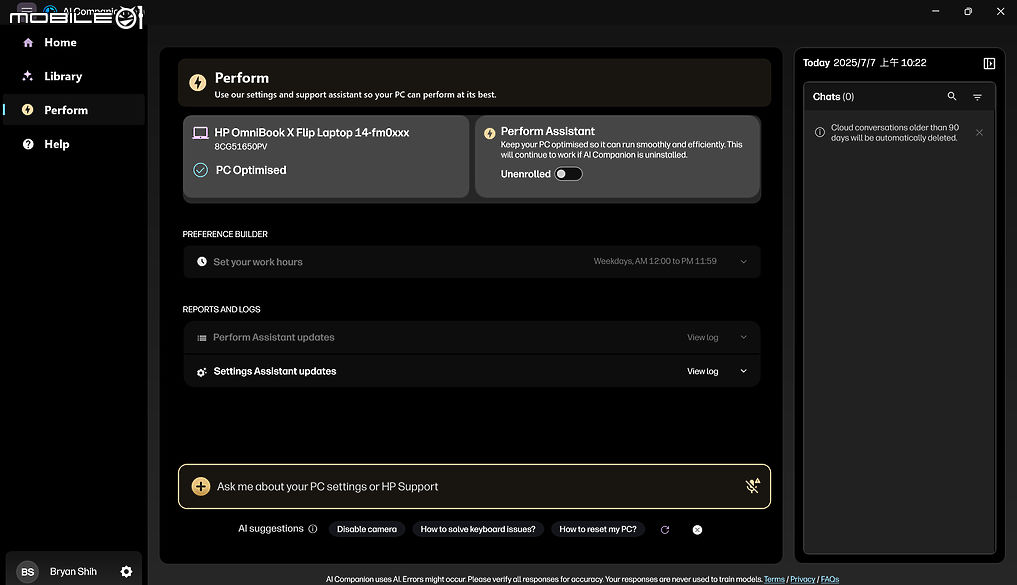Click the Today 2025/7/7 date text
Image resolution: width=1017 pixels, height=585 pixels.
[865, 63]
